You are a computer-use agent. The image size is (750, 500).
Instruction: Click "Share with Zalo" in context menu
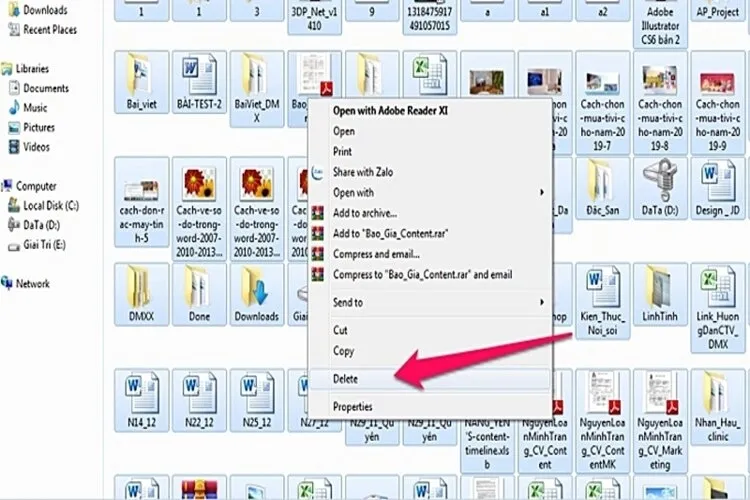point(363,172)
